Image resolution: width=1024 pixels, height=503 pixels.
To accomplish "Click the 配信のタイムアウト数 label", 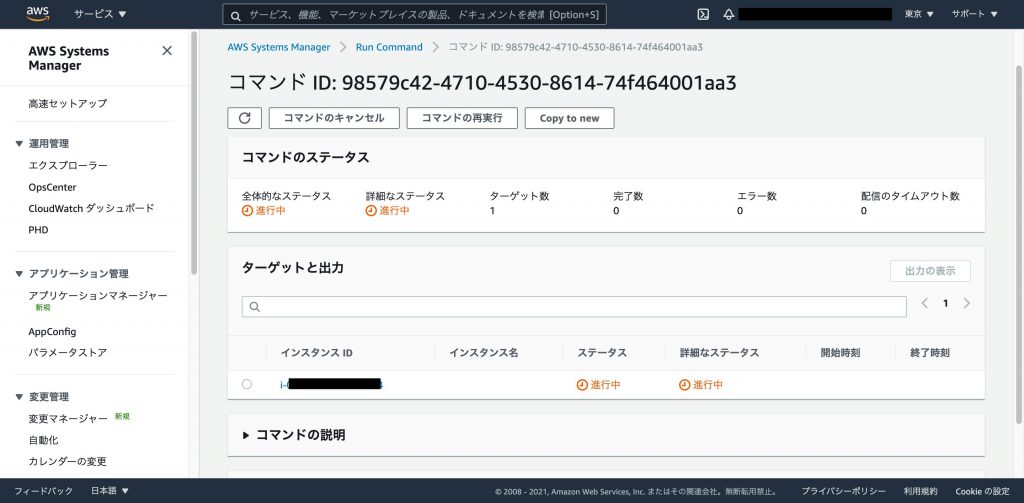I will [910, 196].
